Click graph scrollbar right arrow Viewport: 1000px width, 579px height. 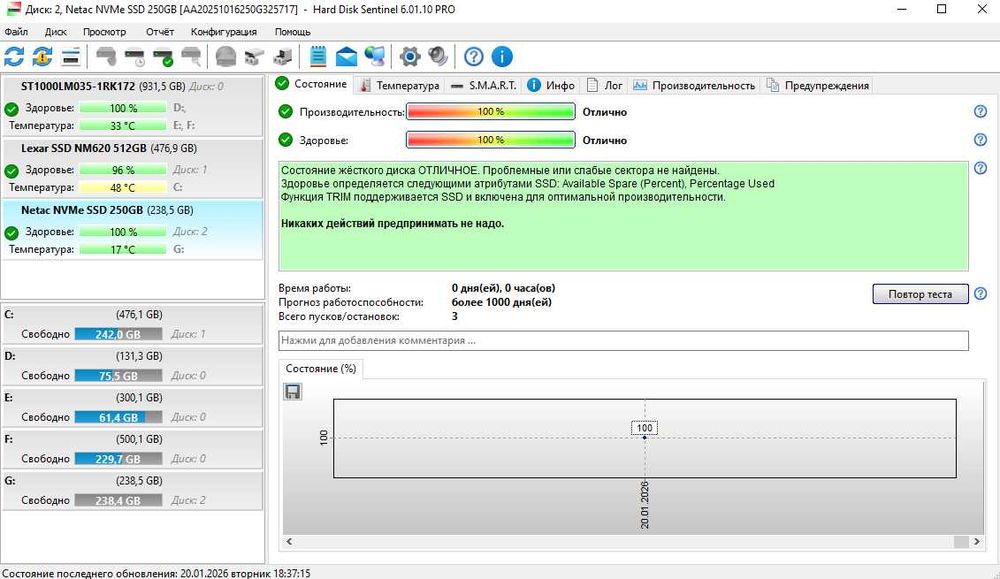point(976,541)
